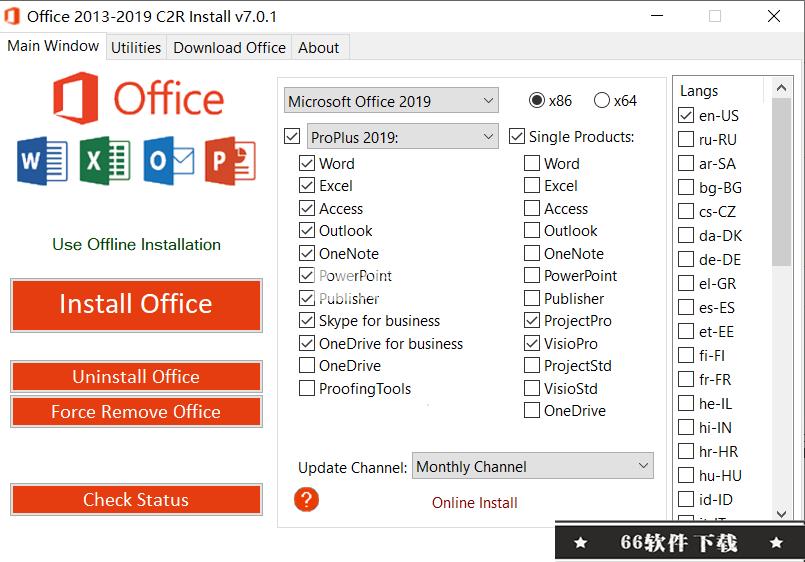Check the hu-HU language checkbox
805x562 pixels.
[686, 475]
